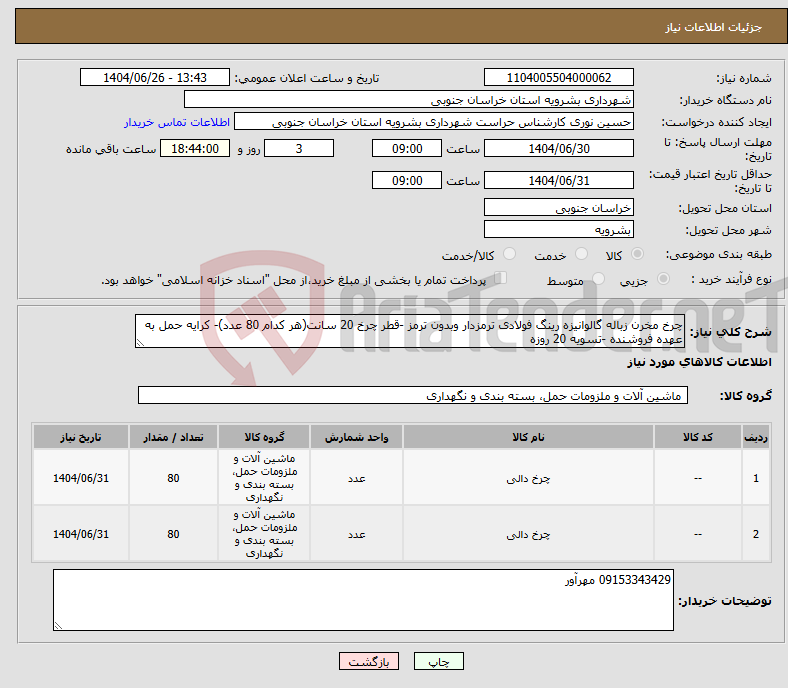Click the ردیف column header
Viewport: 788px width, 688px height.
[x=756, y=437]
